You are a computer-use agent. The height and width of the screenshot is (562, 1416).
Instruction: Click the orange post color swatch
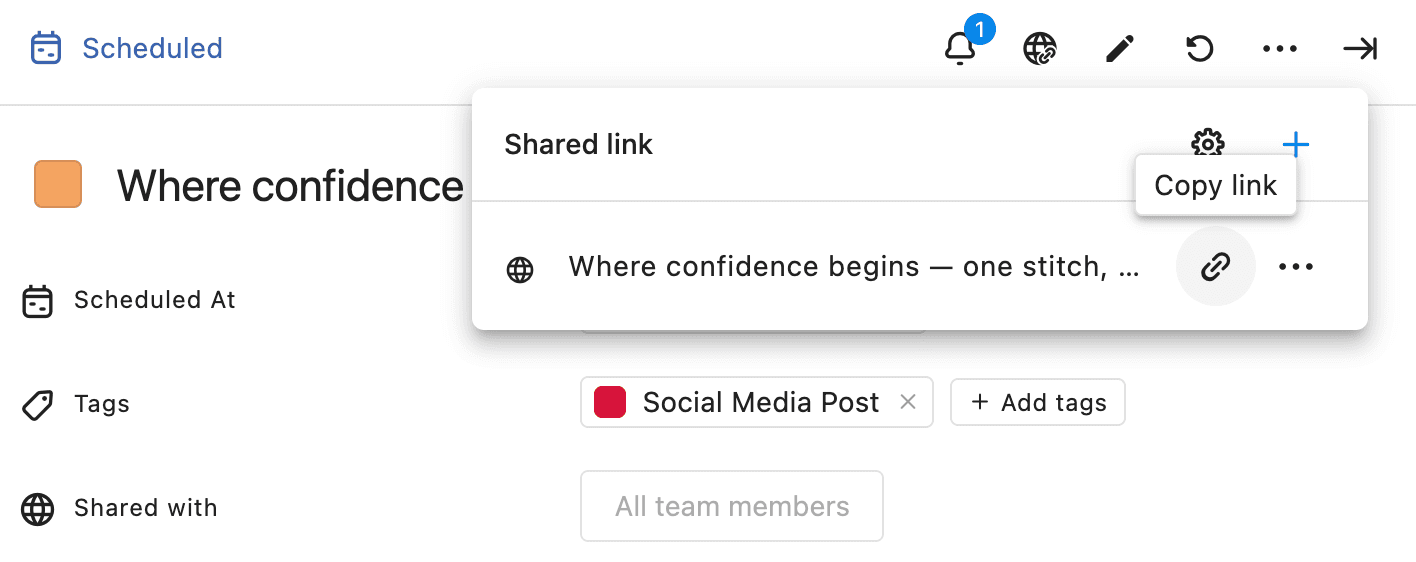point(58,185)
